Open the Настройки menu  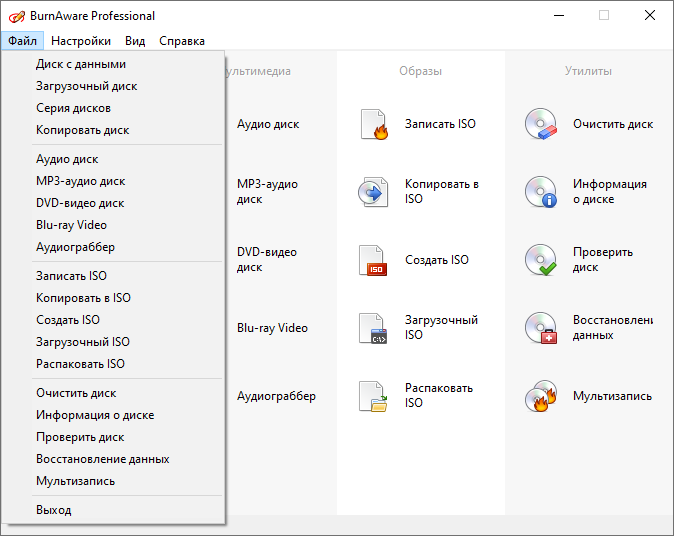(81, 41)
